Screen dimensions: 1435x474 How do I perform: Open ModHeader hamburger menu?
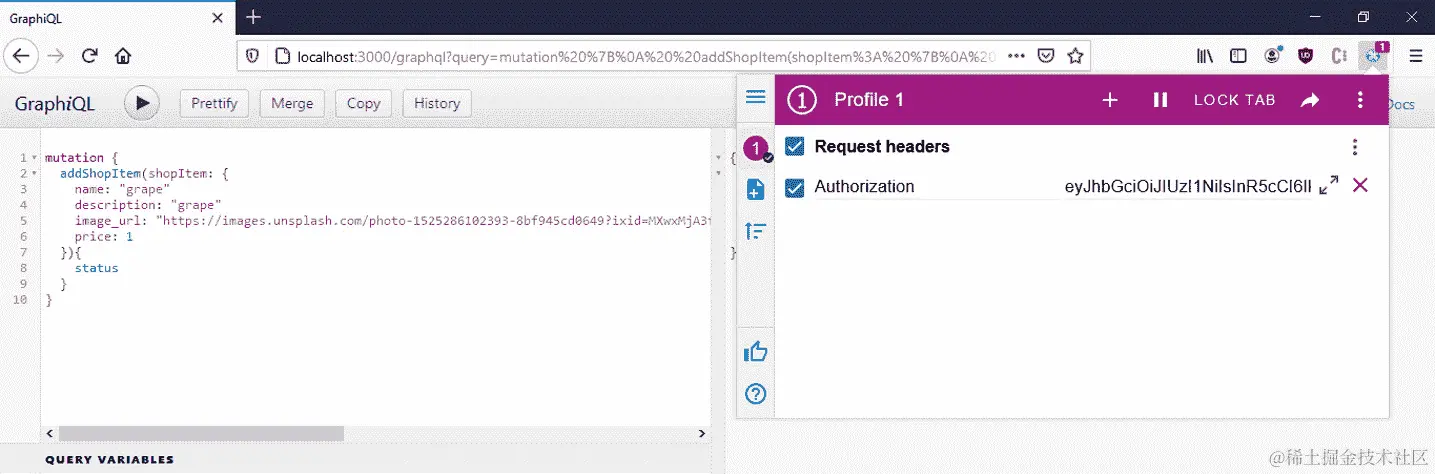756,97
